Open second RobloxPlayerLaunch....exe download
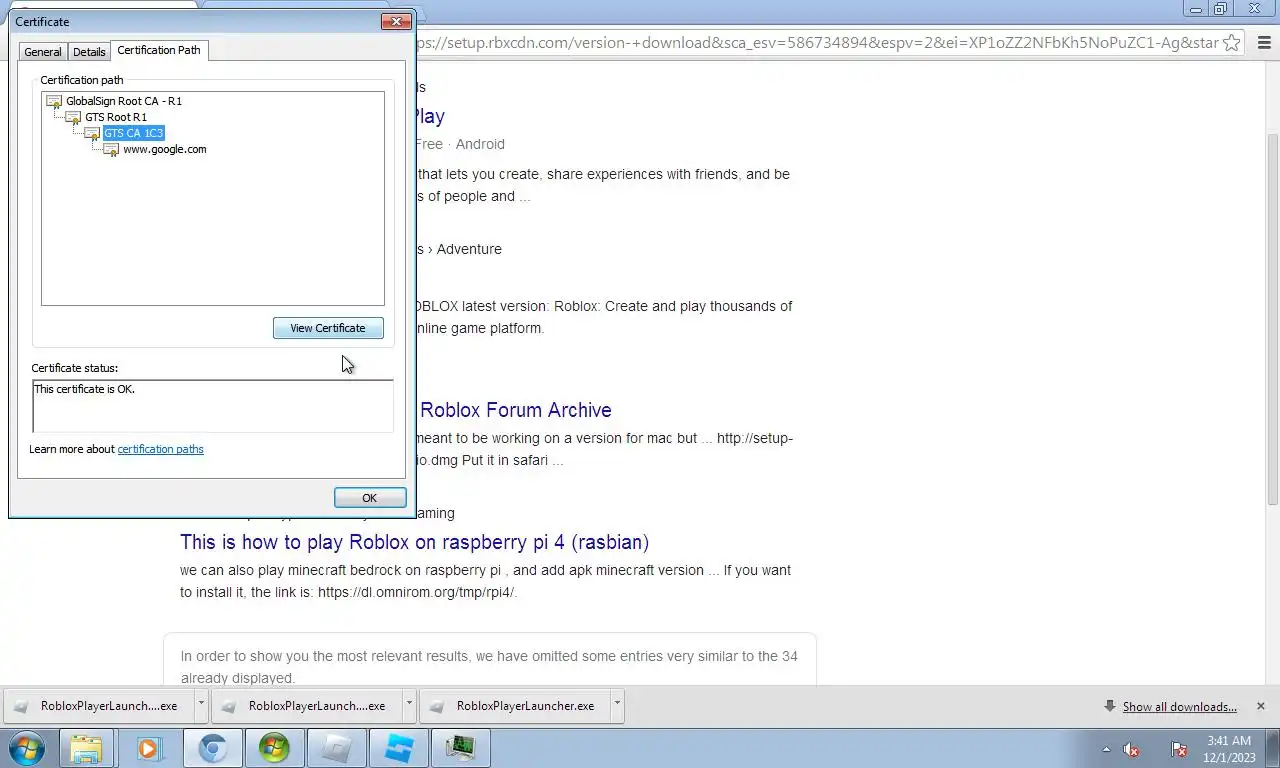The height and width of the screenshot is (768, 1280). click(x=308, y=706)
